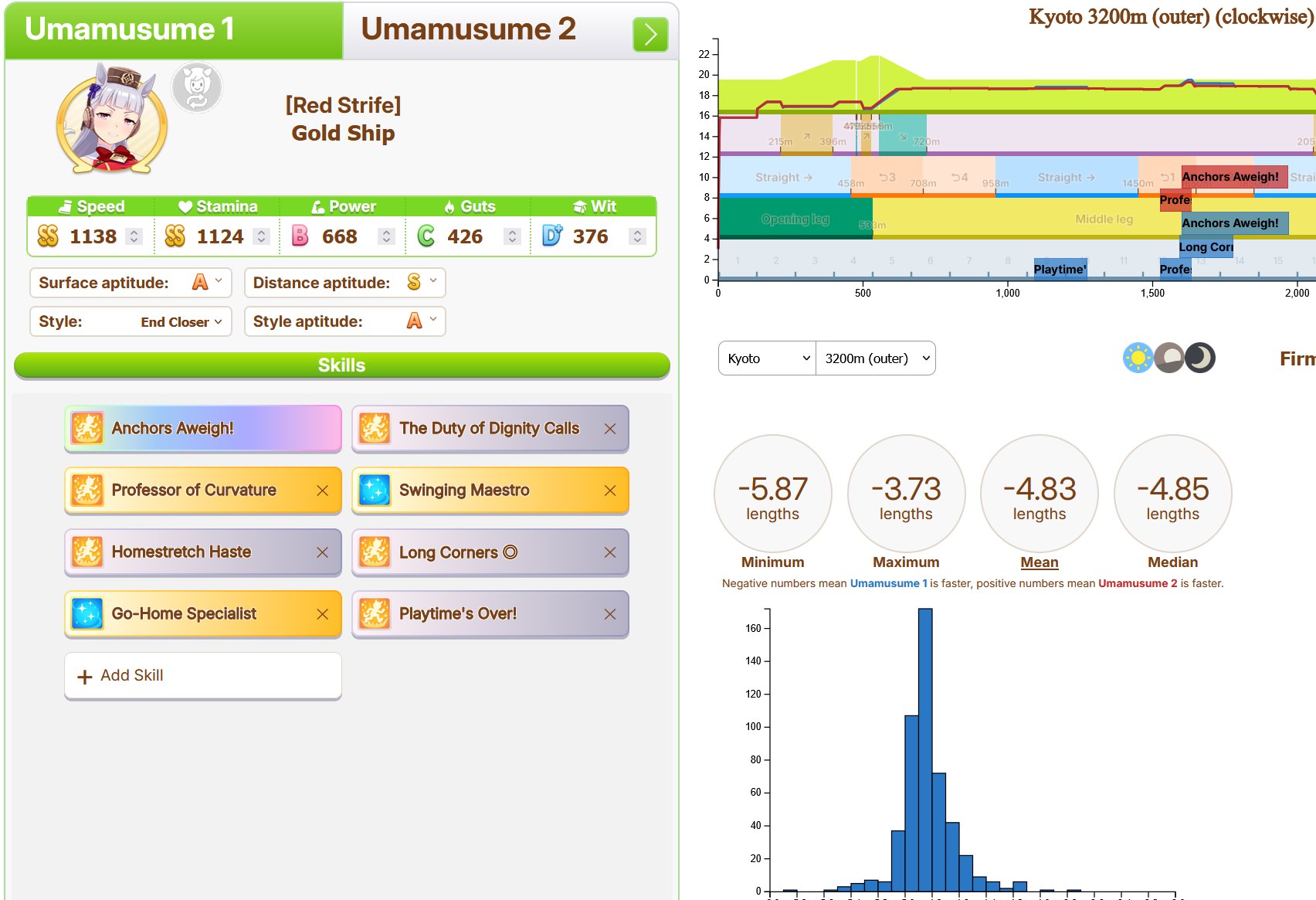Click the Speed SS rank icon
The width and height of the screenshot is (1316, 900).
(x=48, y=236)
